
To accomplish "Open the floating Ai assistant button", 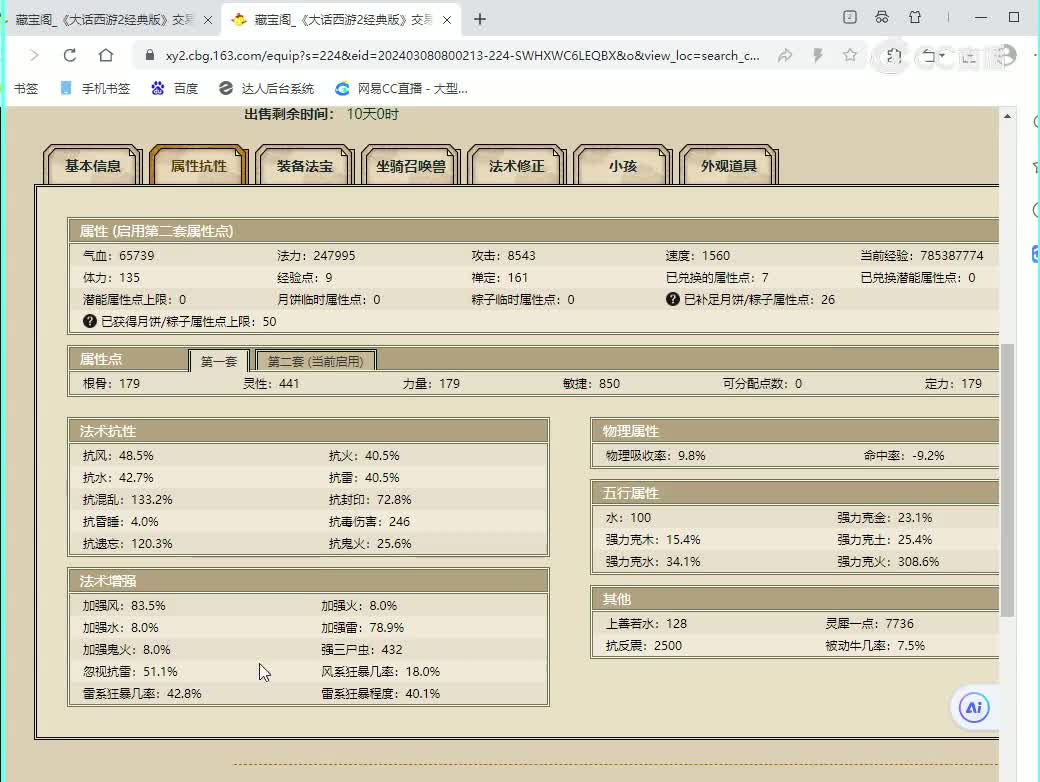I will tap(974, 707).
